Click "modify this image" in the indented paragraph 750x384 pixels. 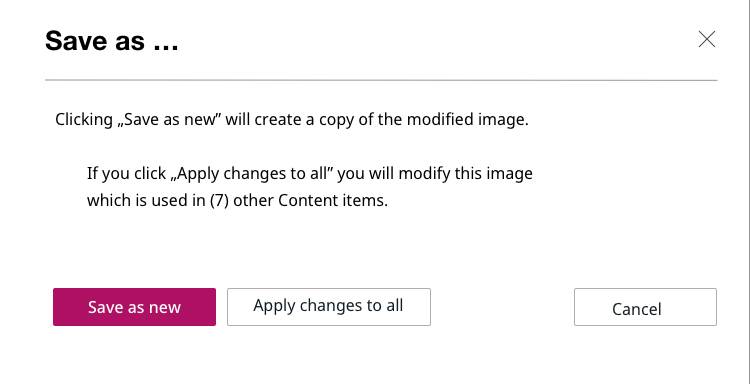(x=465, y=173)
